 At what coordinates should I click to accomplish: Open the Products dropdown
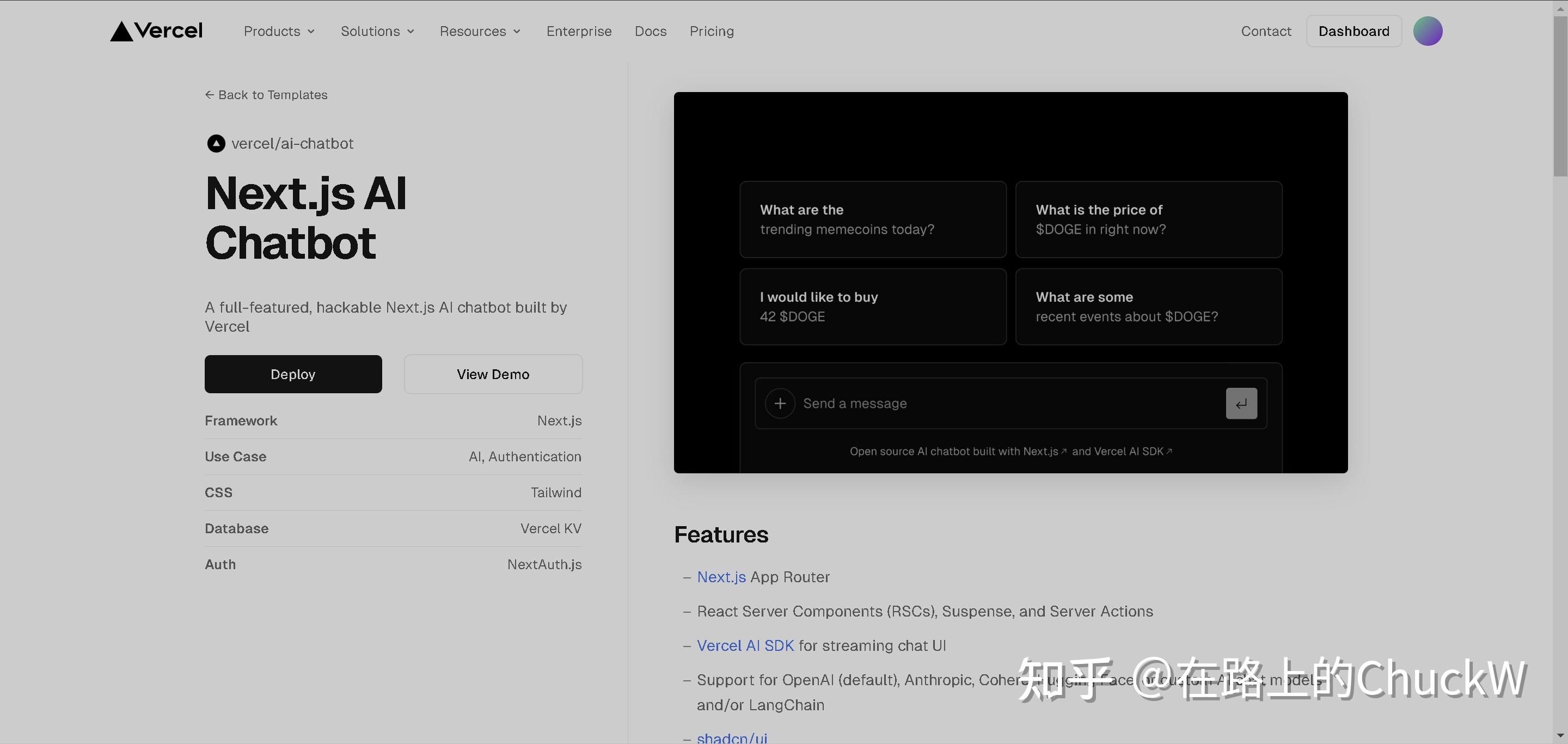coord(279,31)
